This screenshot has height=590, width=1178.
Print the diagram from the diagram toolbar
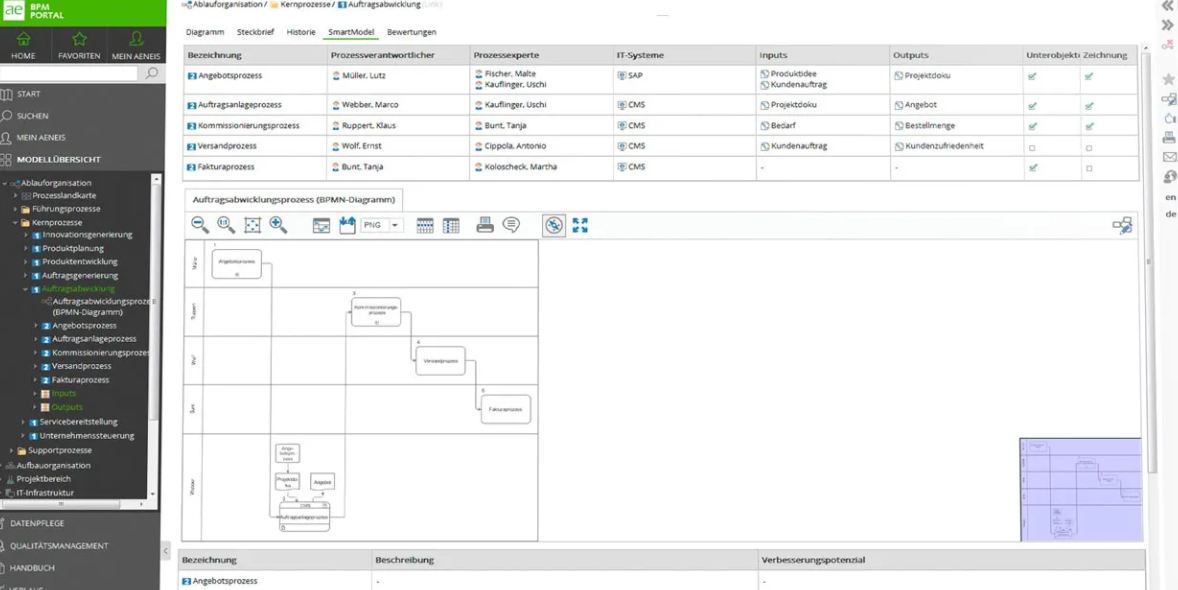click(485, 225)
